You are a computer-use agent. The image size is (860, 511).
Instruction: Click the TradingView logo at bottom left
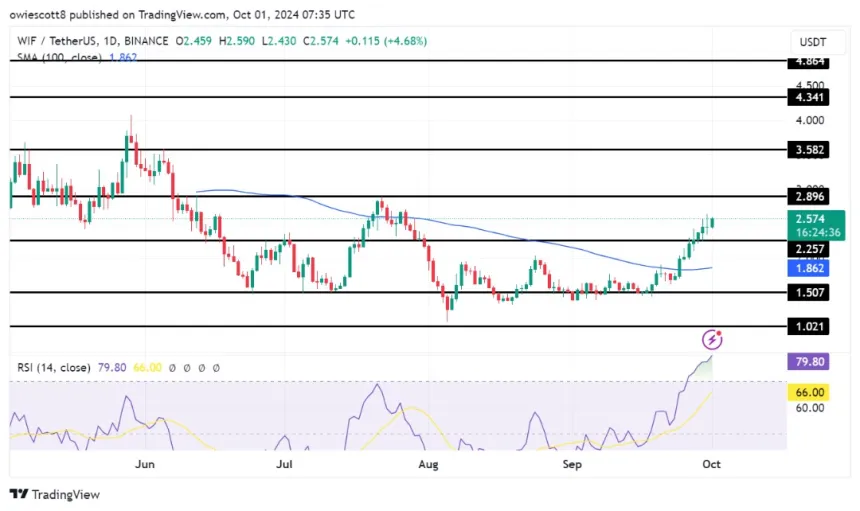click(x=55, y=494)
